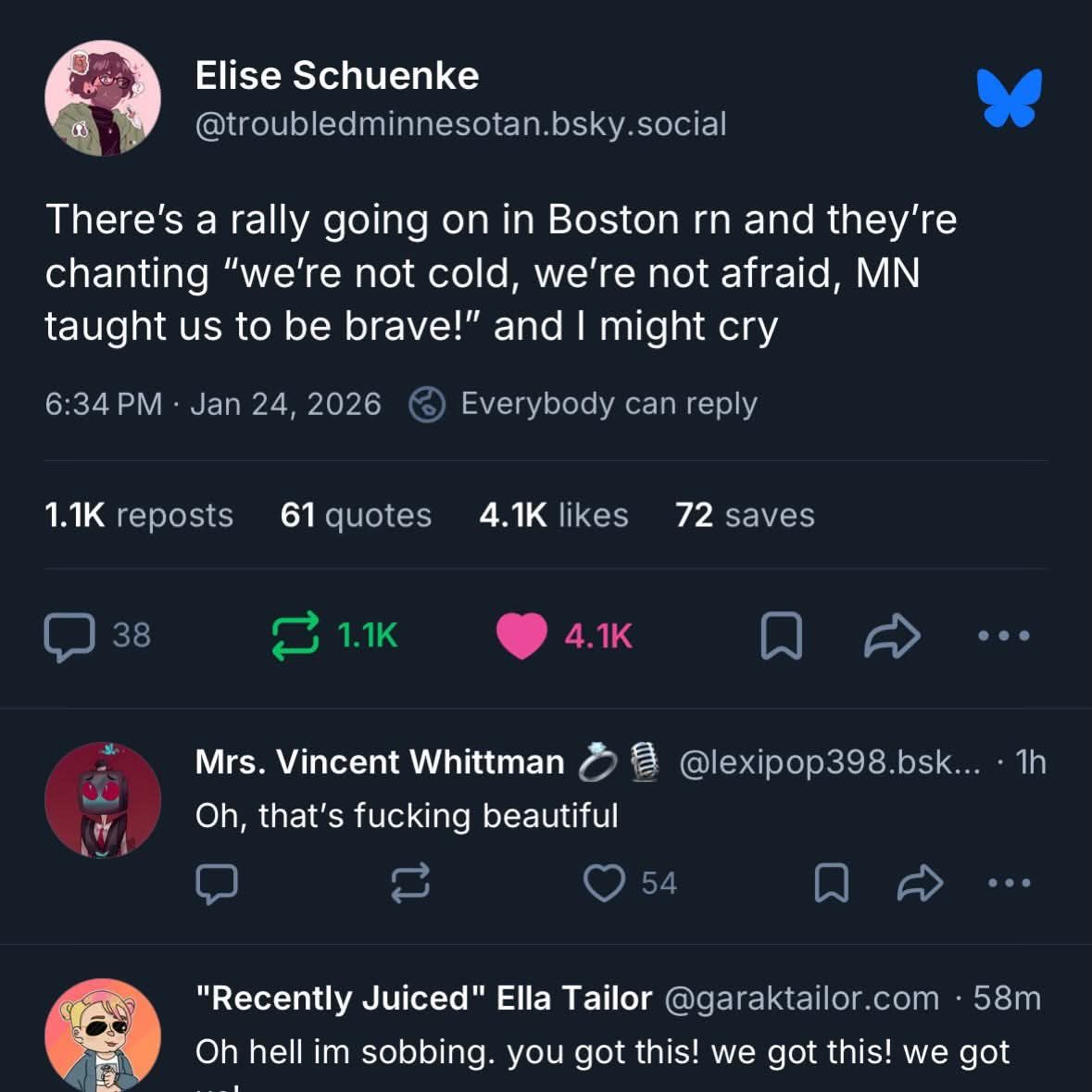Save Mrs. Vincent Whittman's reply
Image resolution: width=1092 pixels, height=1092 pixels.
[x=831, y=883]
